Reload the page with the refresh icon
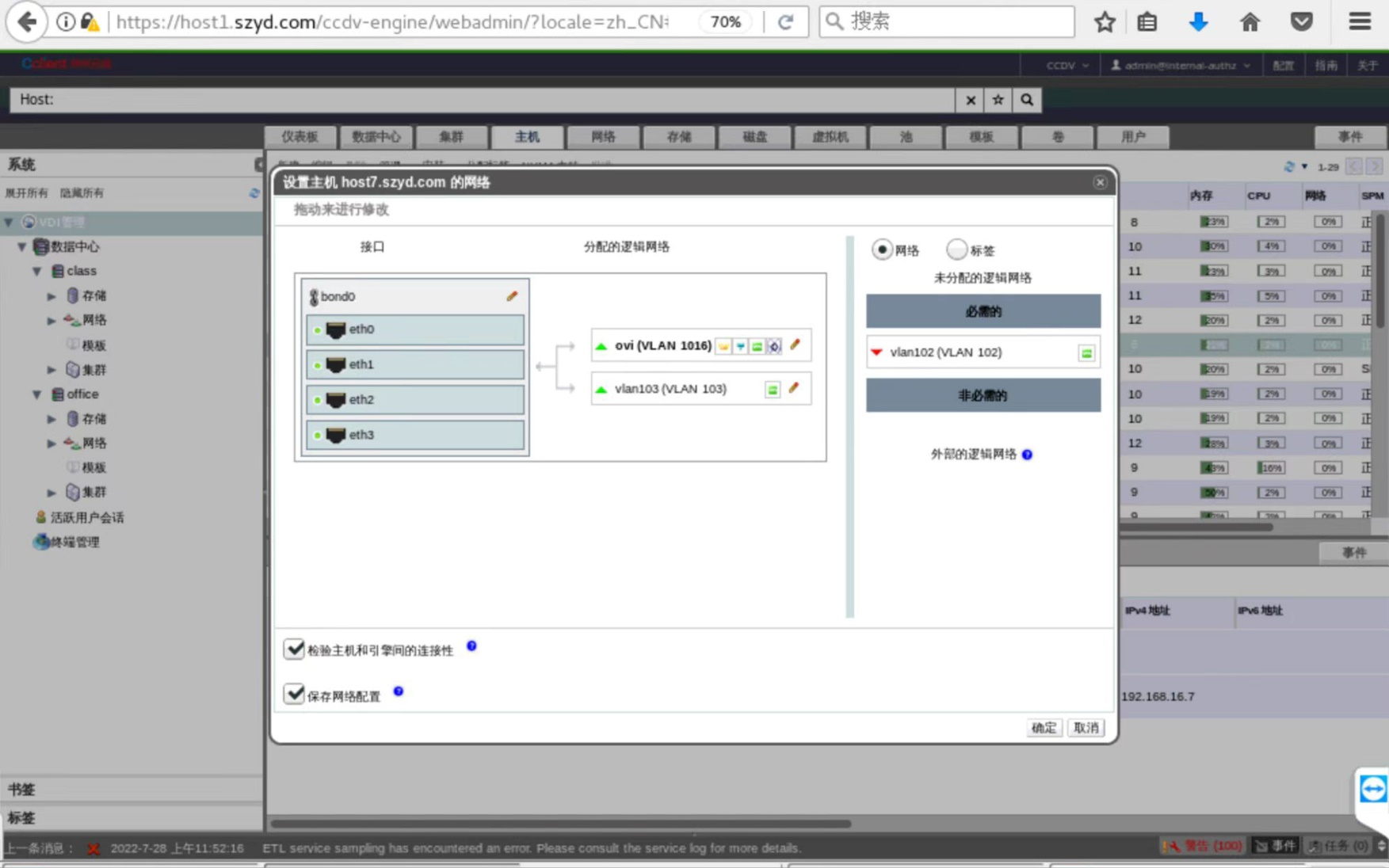Image resolution: width=1389 pixels, height=868 pixels. [785, 22]
